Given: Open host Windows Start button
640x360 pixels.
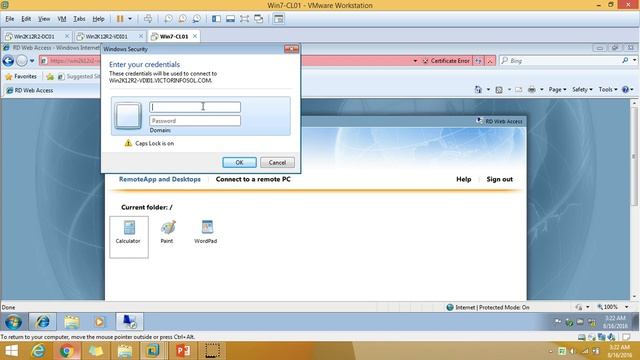Looking at the screenshot, I should [11, 351].
